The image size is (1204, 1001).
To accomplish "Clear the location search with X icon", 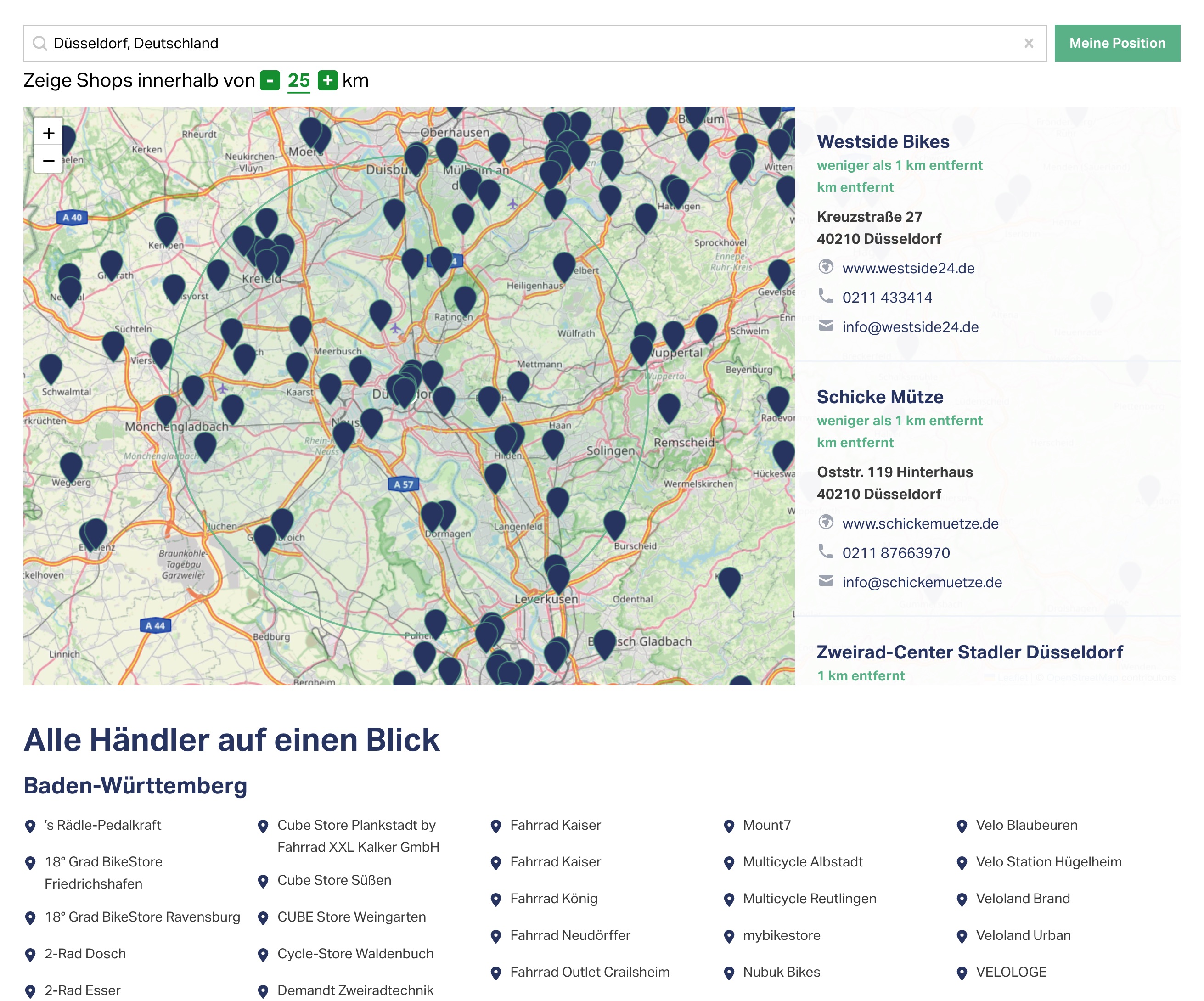I will (x=1029, y=43).
